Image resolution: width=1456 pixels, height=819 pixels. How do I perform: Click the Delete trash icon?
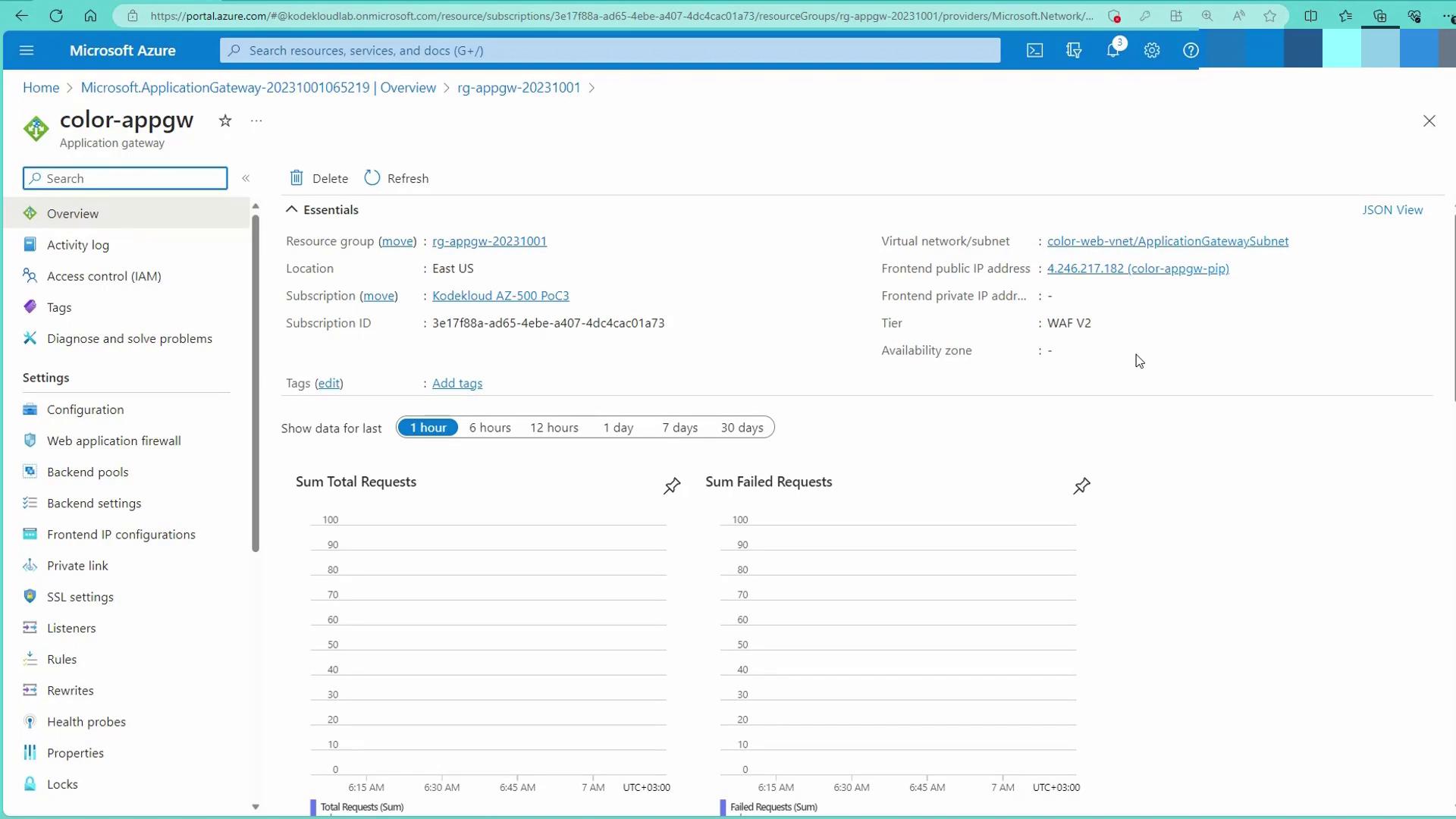pyautogui.click(x=297, y=178)
